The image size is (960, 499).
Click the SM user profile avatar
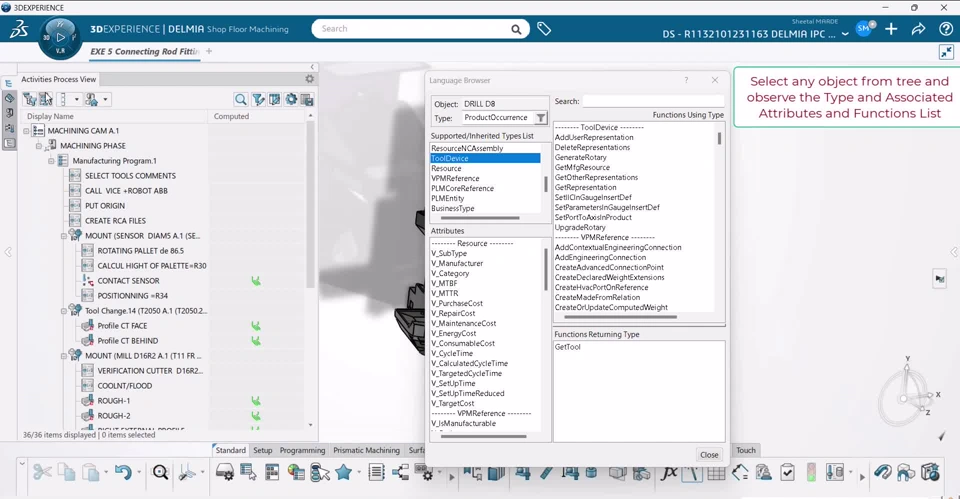864,28
